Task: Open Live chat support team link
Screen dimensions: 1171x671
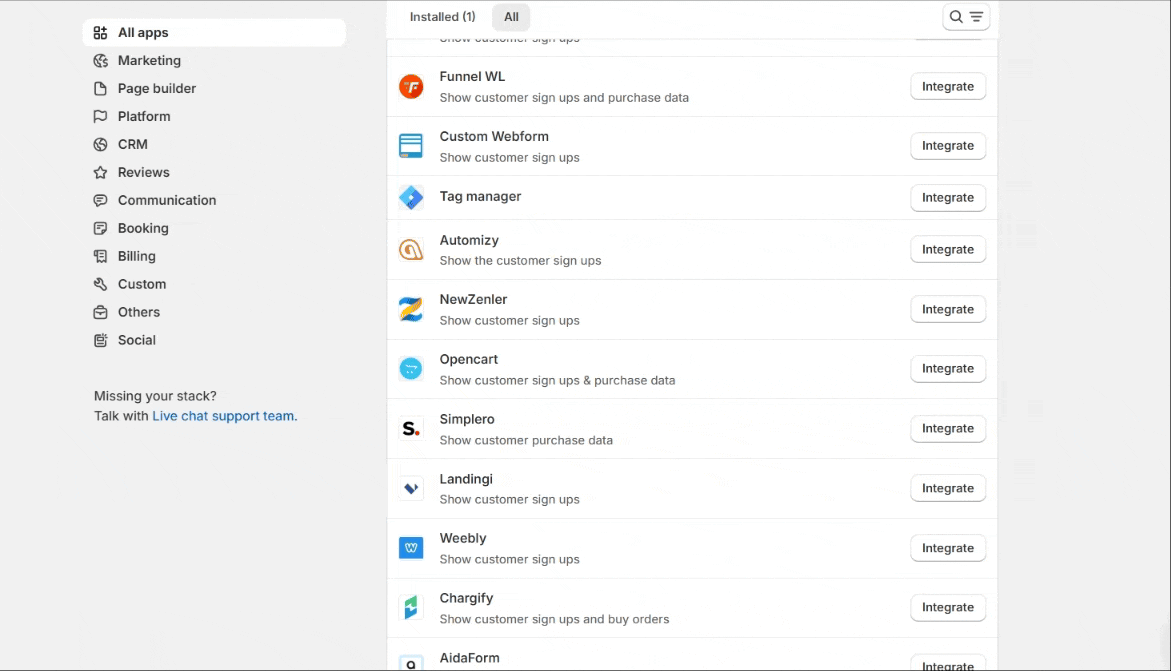Action: pos(224,417)
